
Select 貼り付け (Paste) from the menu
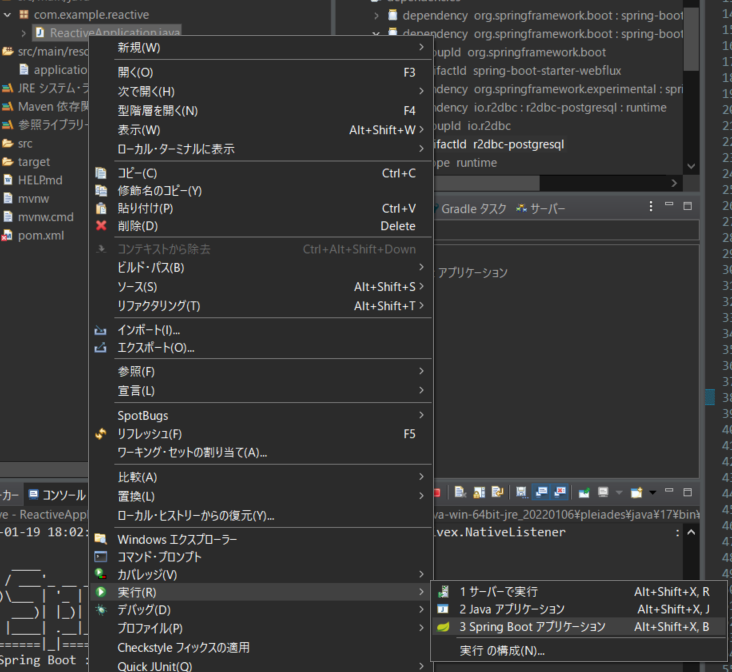(260, 208)
